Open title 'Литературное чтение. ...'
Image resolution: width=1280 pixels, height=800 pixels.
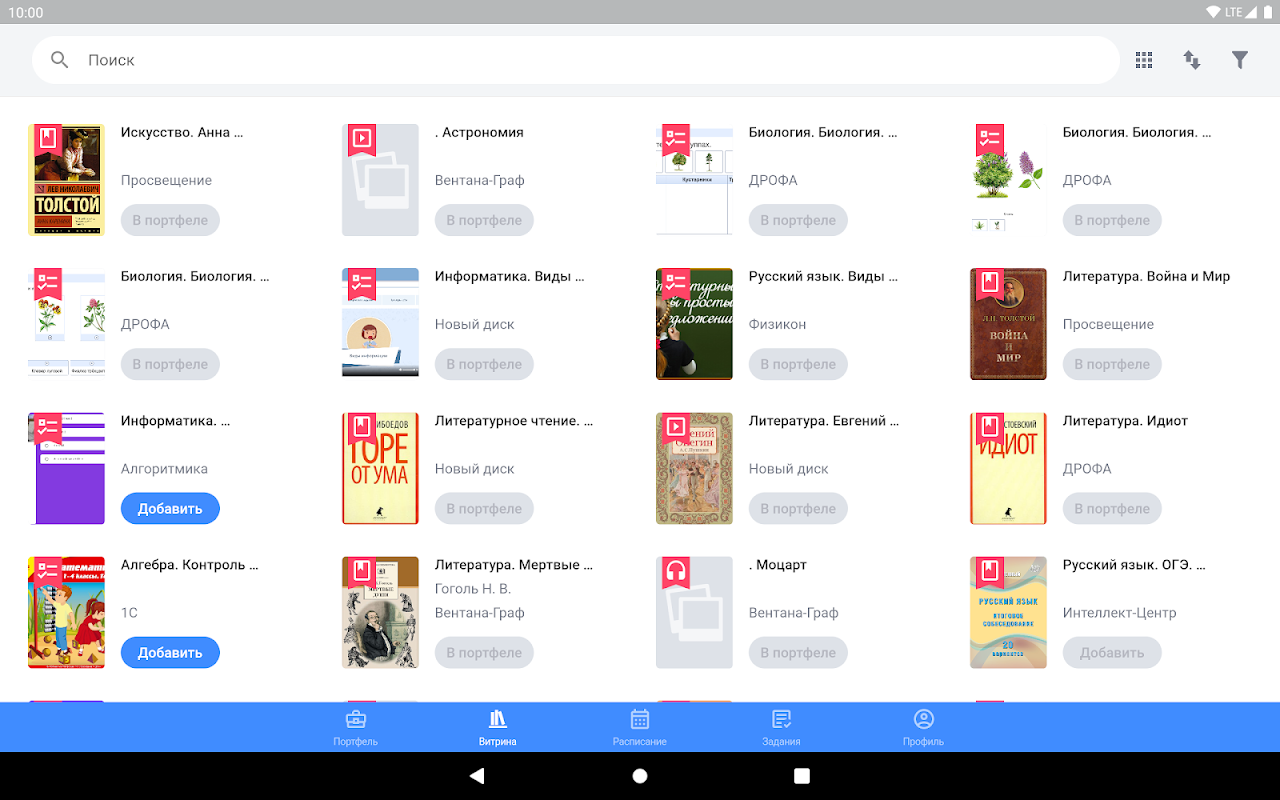click(x=514, y=420)
